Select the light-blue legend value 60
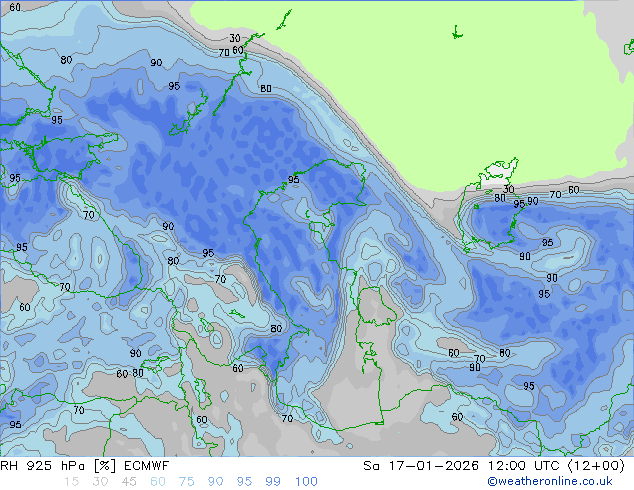Viewport: 634px width, 490px height. [x=158, y=482]
